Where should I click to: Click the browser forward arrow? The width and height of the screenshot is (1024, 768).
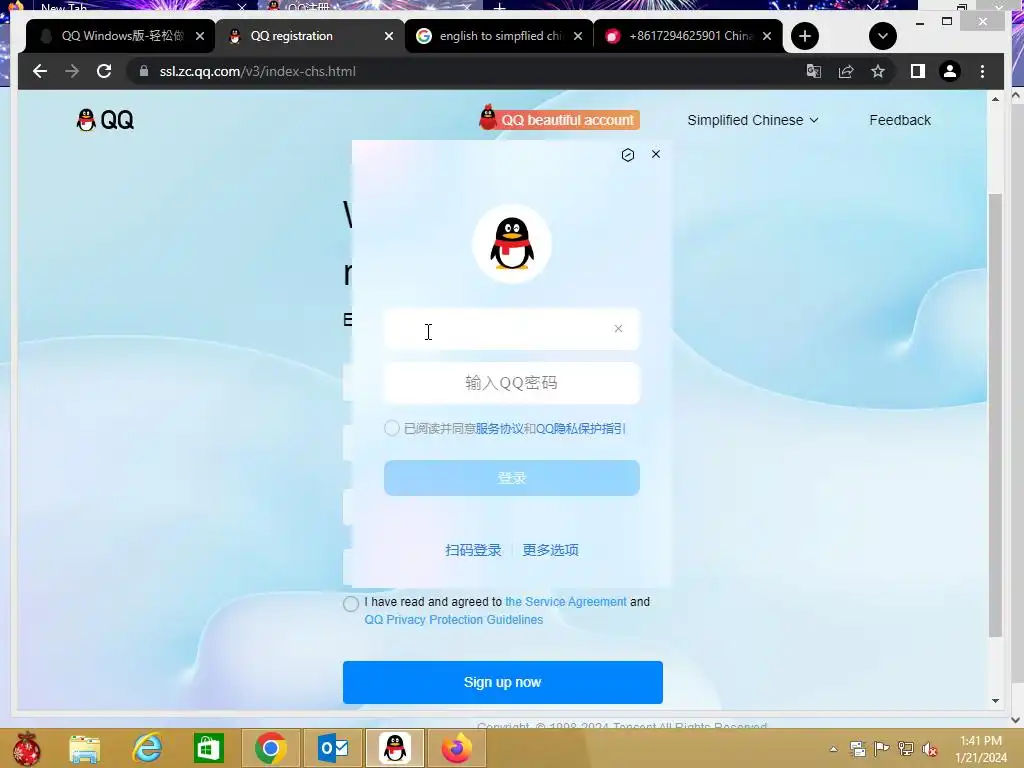click(72, 71)
